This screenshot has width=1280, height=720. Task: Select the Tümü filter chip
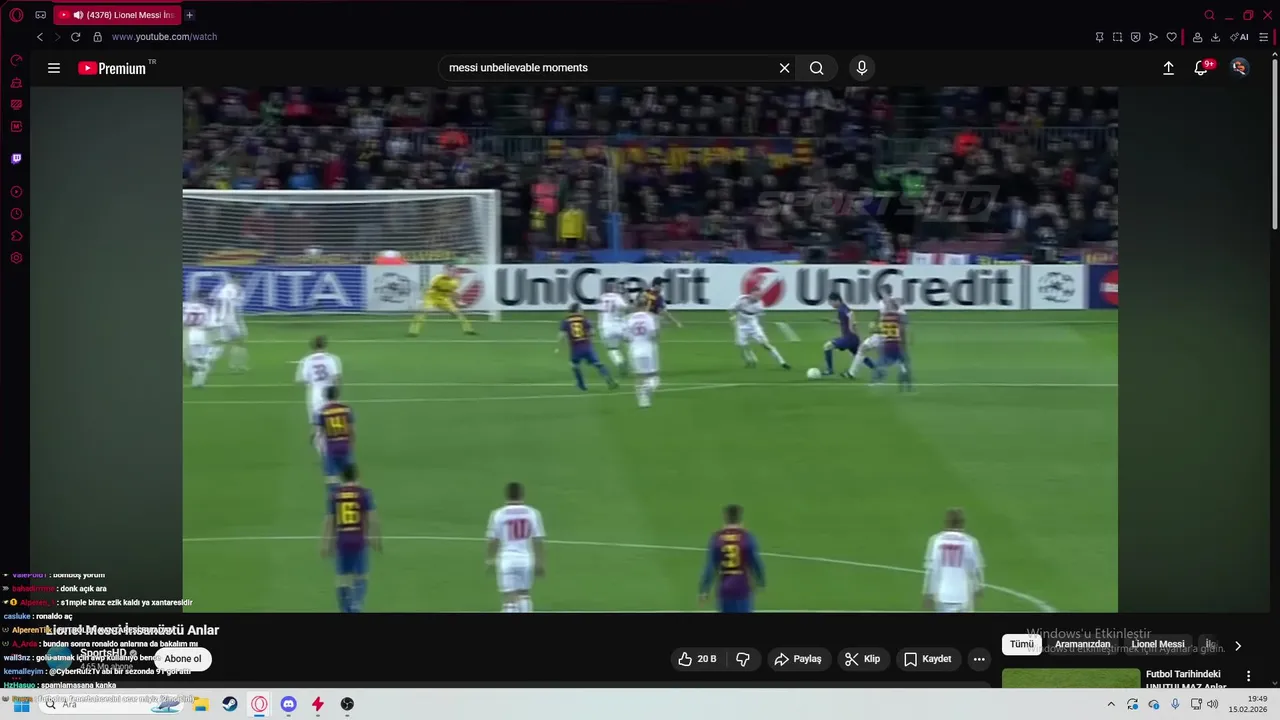[1021, 645]
